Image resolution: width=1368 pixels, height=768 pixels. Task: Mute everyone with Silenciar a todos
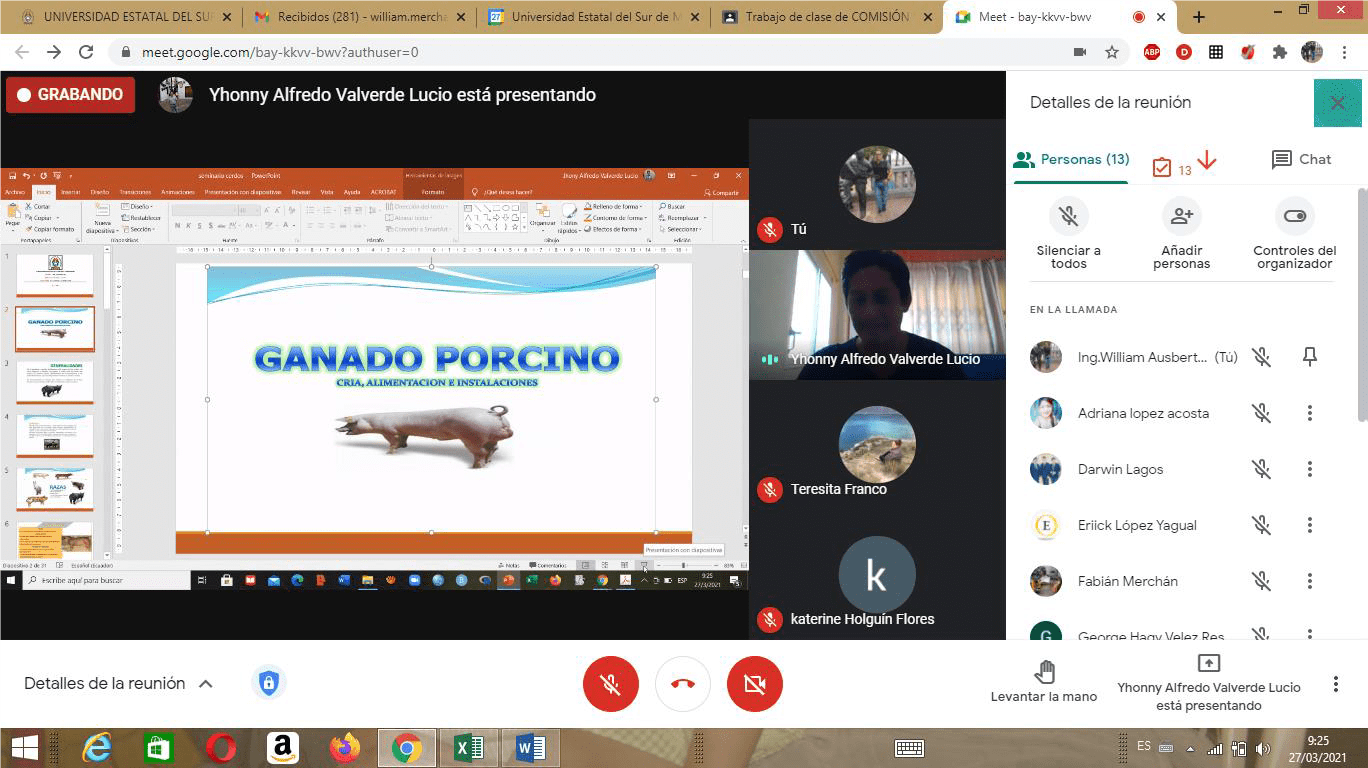click(1068, 235)
